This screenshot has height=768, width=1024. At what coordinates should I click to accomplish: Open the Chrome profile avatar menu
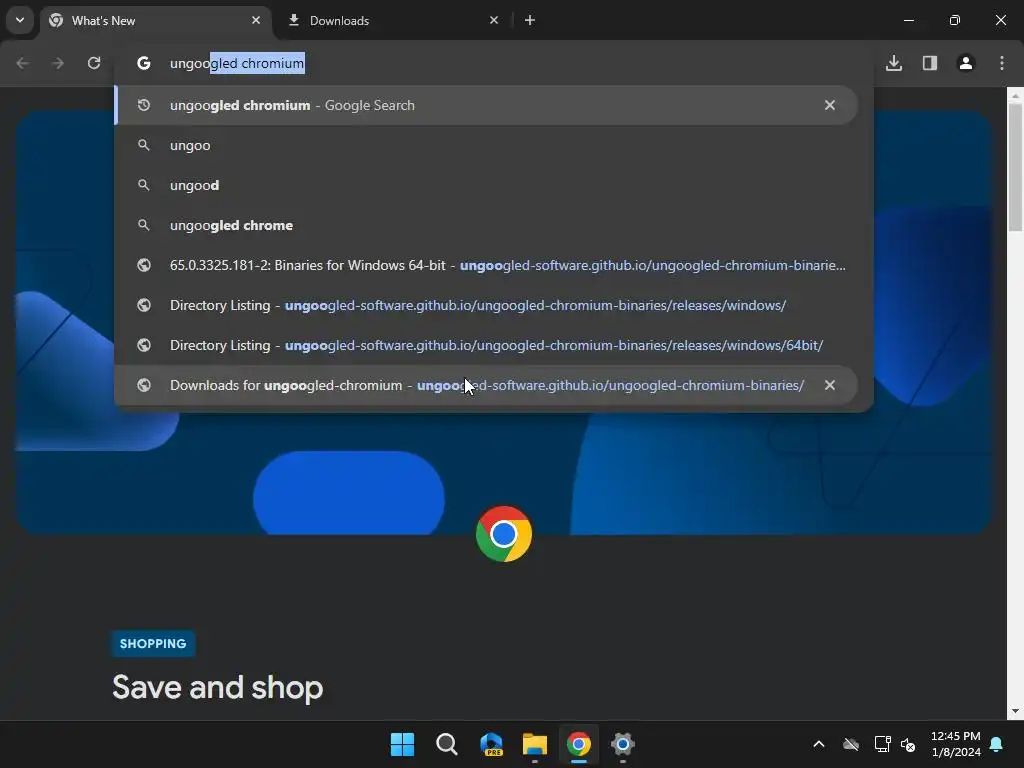coord(966,63)
